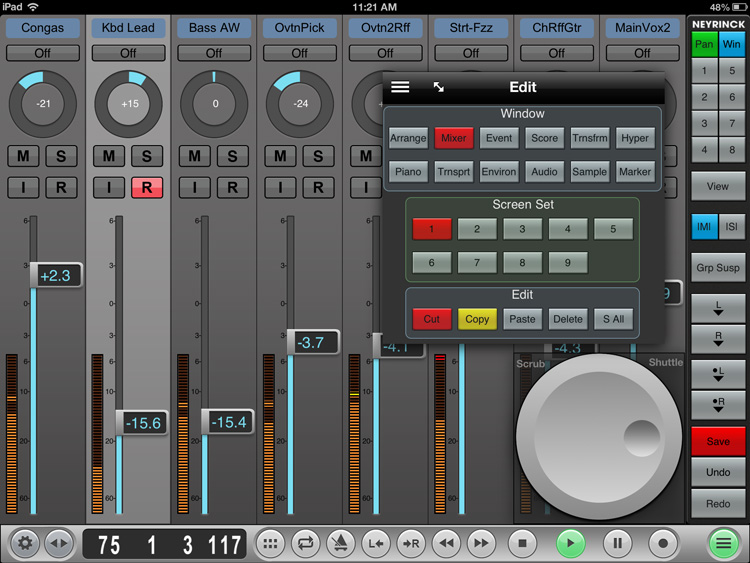The height and width of the screenshot is (563, 750).
Task: Tap the View button
Action: [718, 187]
